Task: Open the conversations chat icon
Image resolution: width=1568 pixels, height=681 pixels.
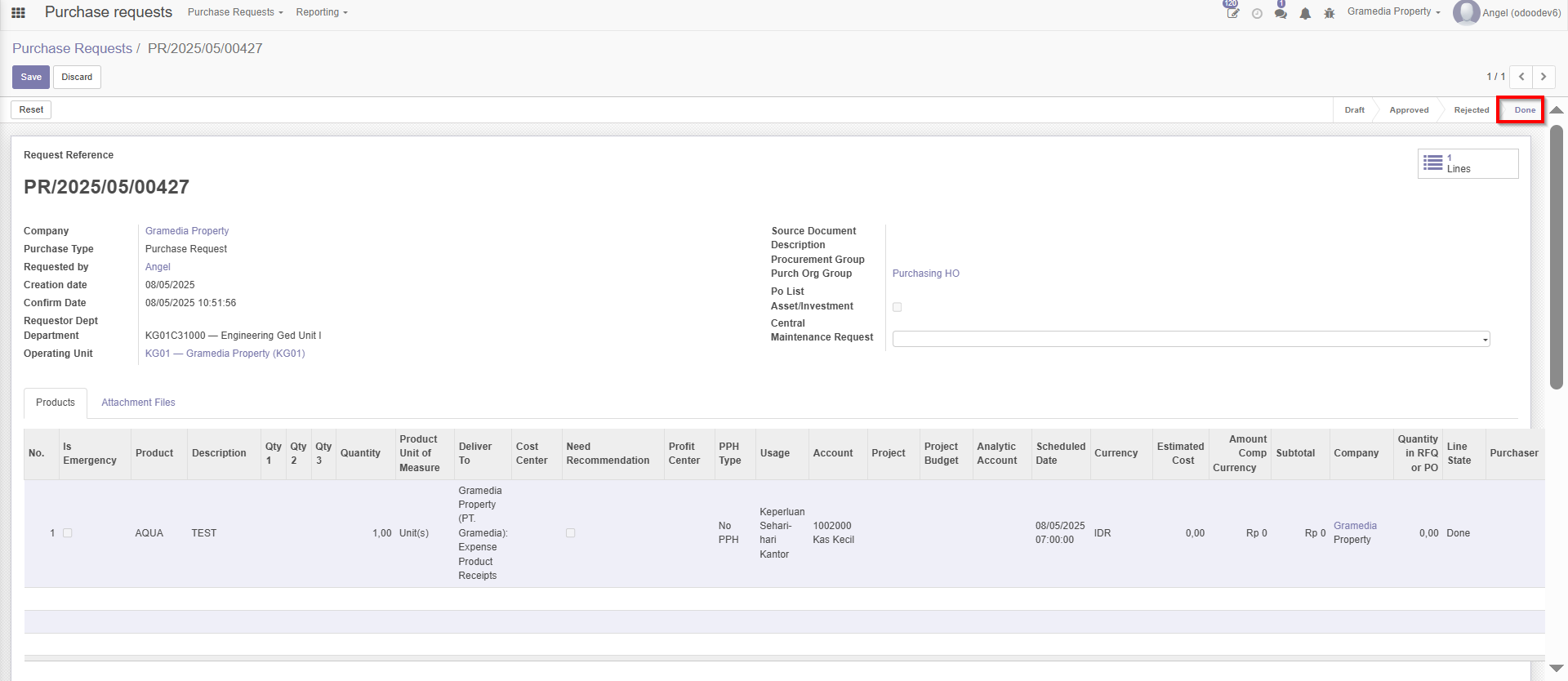Action: point(1281,13)
